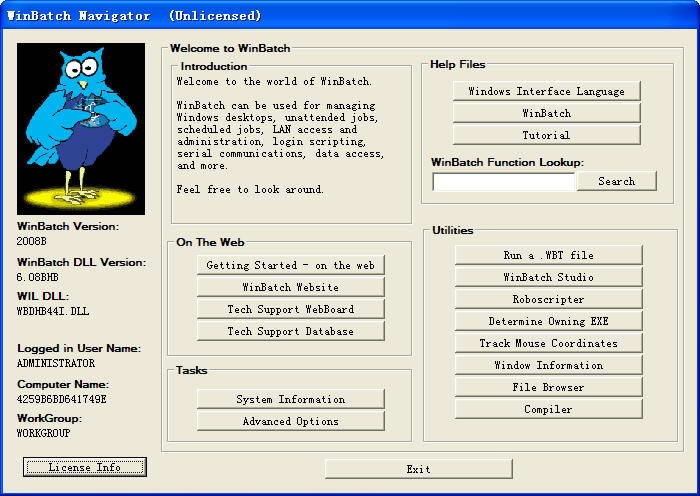Viewport: 700px width, 496px height.
Task: Open Track Mouse Coordinates utility
Action: (x=548, y=343)
